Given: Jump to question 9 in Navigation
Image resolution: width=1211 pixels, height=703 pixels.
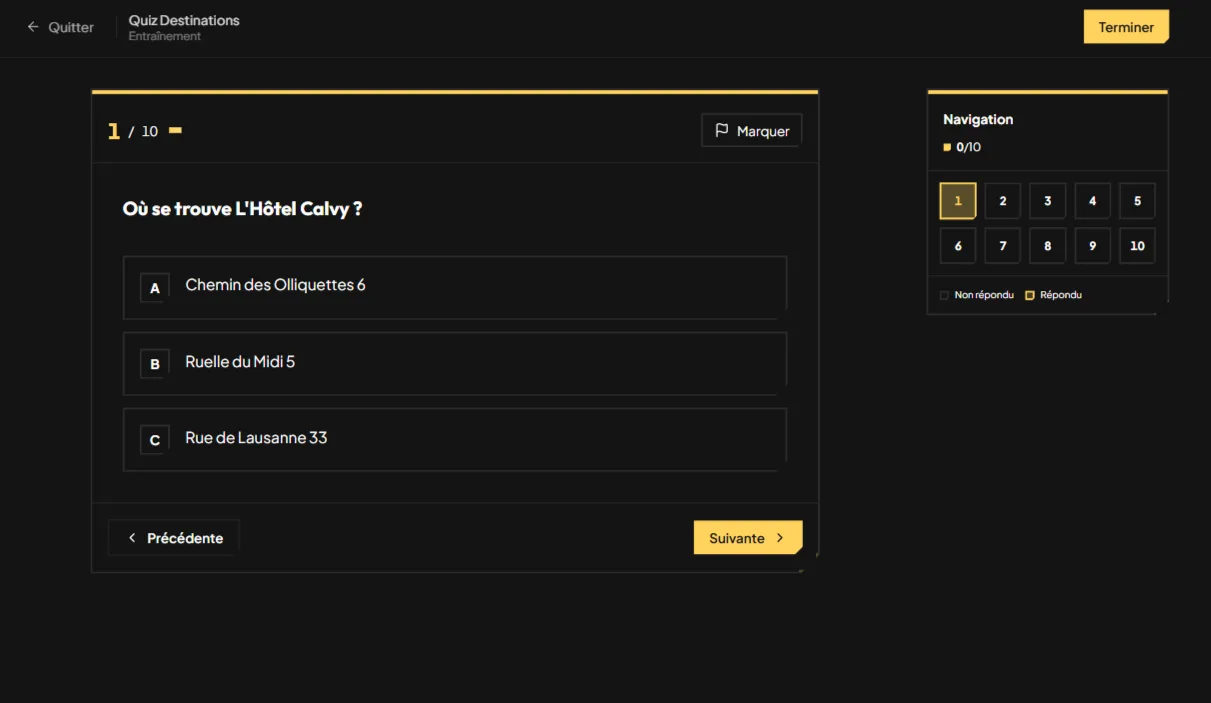Looking at the screenshot, I should [x=1093, y=246].
